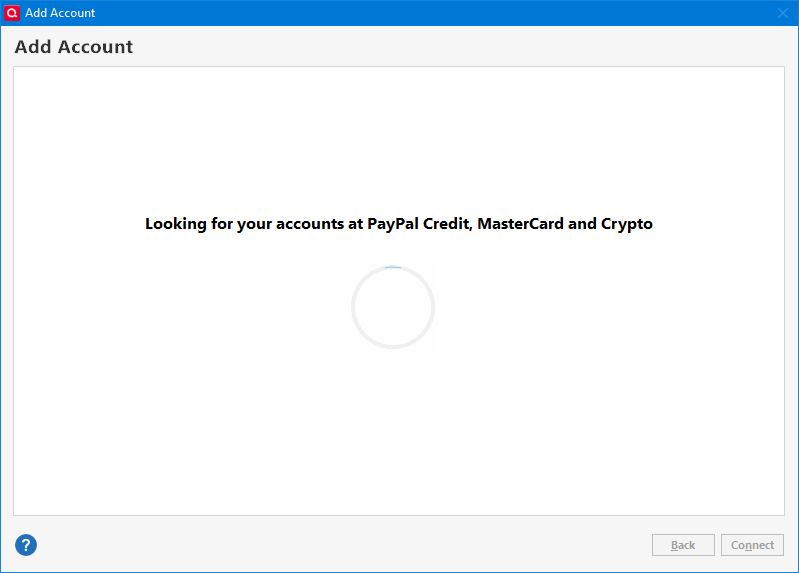
Task: Click the words PayPal Credit in the message
Action: pos(418,224)
